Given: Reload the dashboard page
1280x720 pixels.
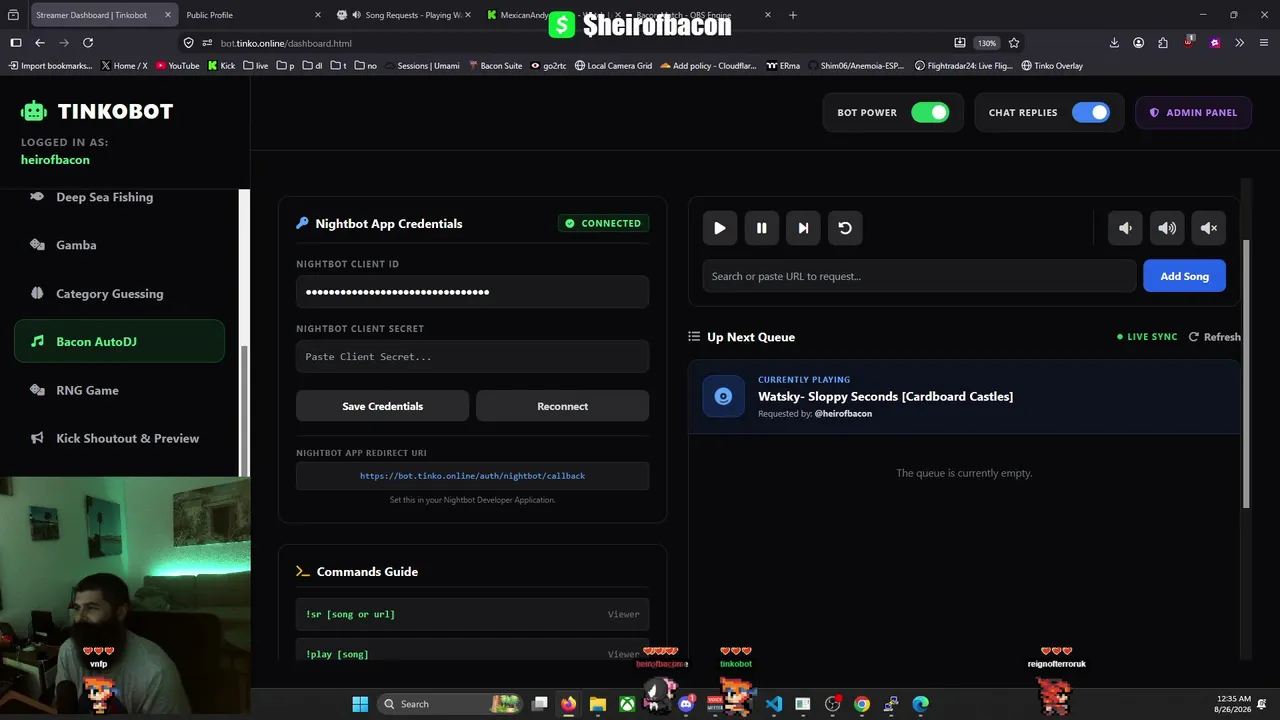Looking at the screenshot, I should tap(88, 43).
